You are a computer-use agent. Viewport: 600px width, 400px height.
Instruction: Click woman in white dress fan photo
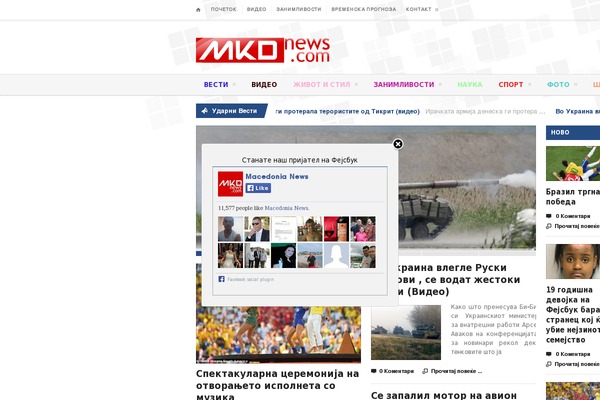pos(230,255)
